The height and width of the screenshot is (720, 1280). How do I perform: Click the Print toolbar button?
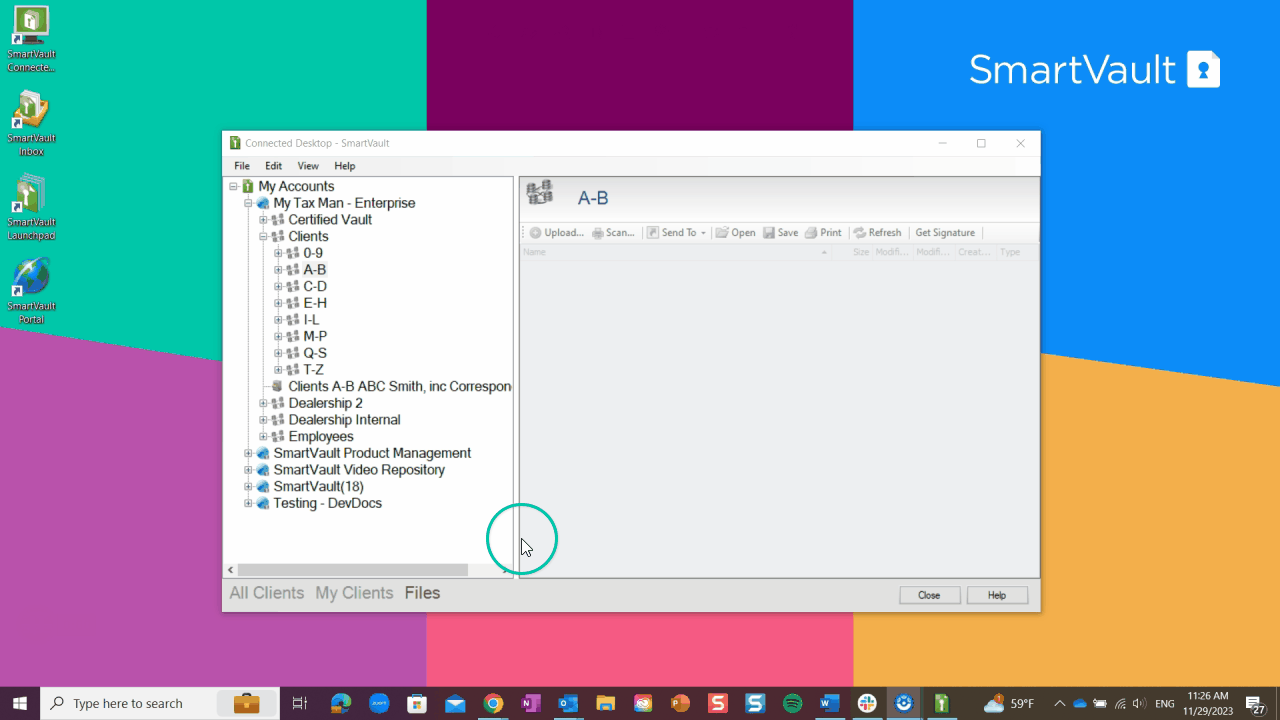coord(823,233)
